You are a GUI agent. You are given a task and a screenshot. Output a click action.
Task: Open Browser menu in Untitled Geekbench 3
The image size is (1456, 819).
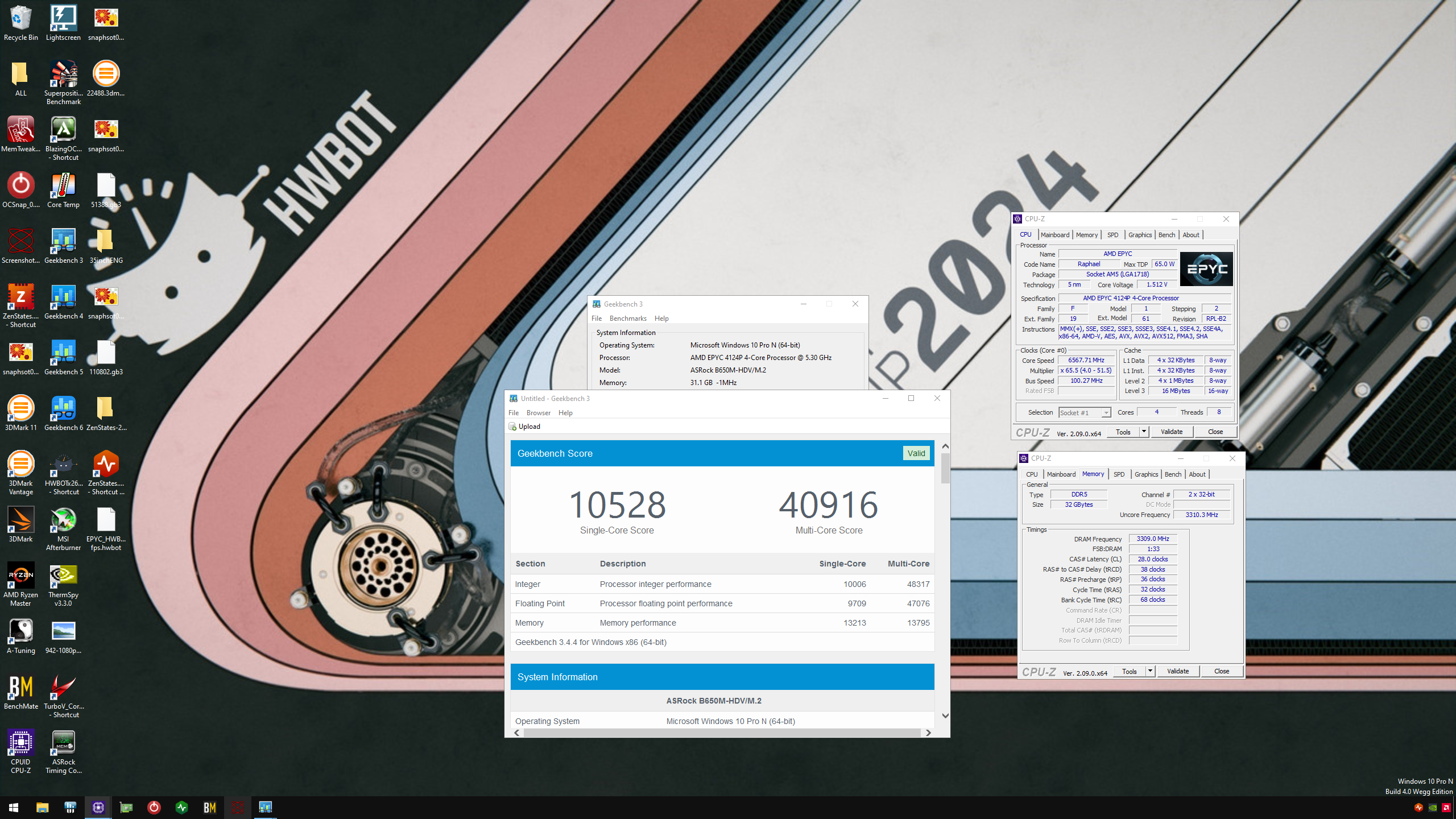[x=538, y=413]
